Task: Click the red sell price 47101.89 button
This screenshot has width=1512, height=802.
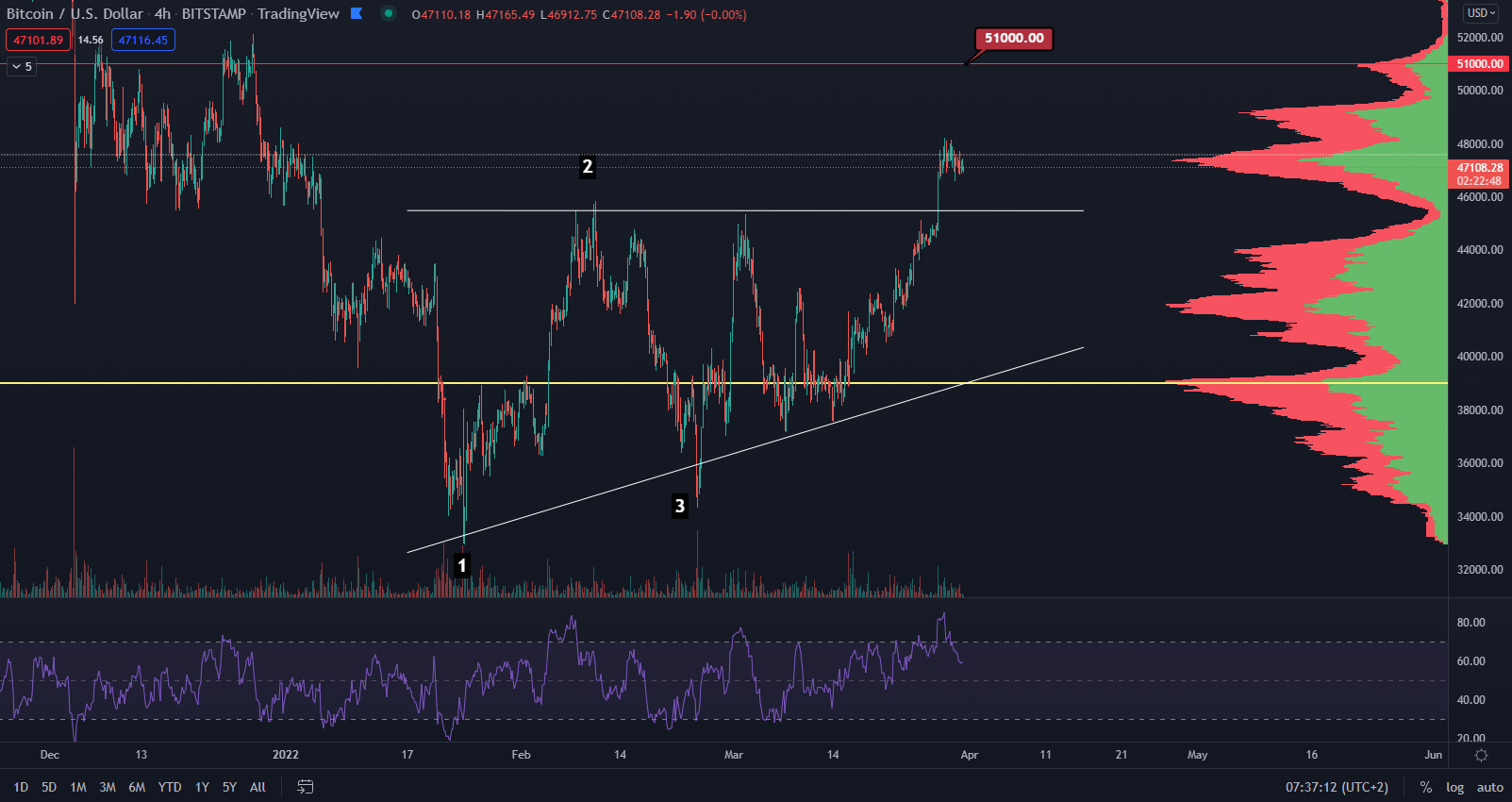Action: coord(38,40)
